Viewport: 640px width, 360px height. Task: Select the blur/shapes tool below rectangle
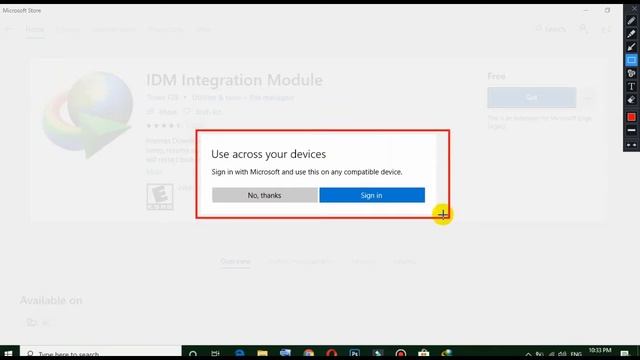point(631,73)
